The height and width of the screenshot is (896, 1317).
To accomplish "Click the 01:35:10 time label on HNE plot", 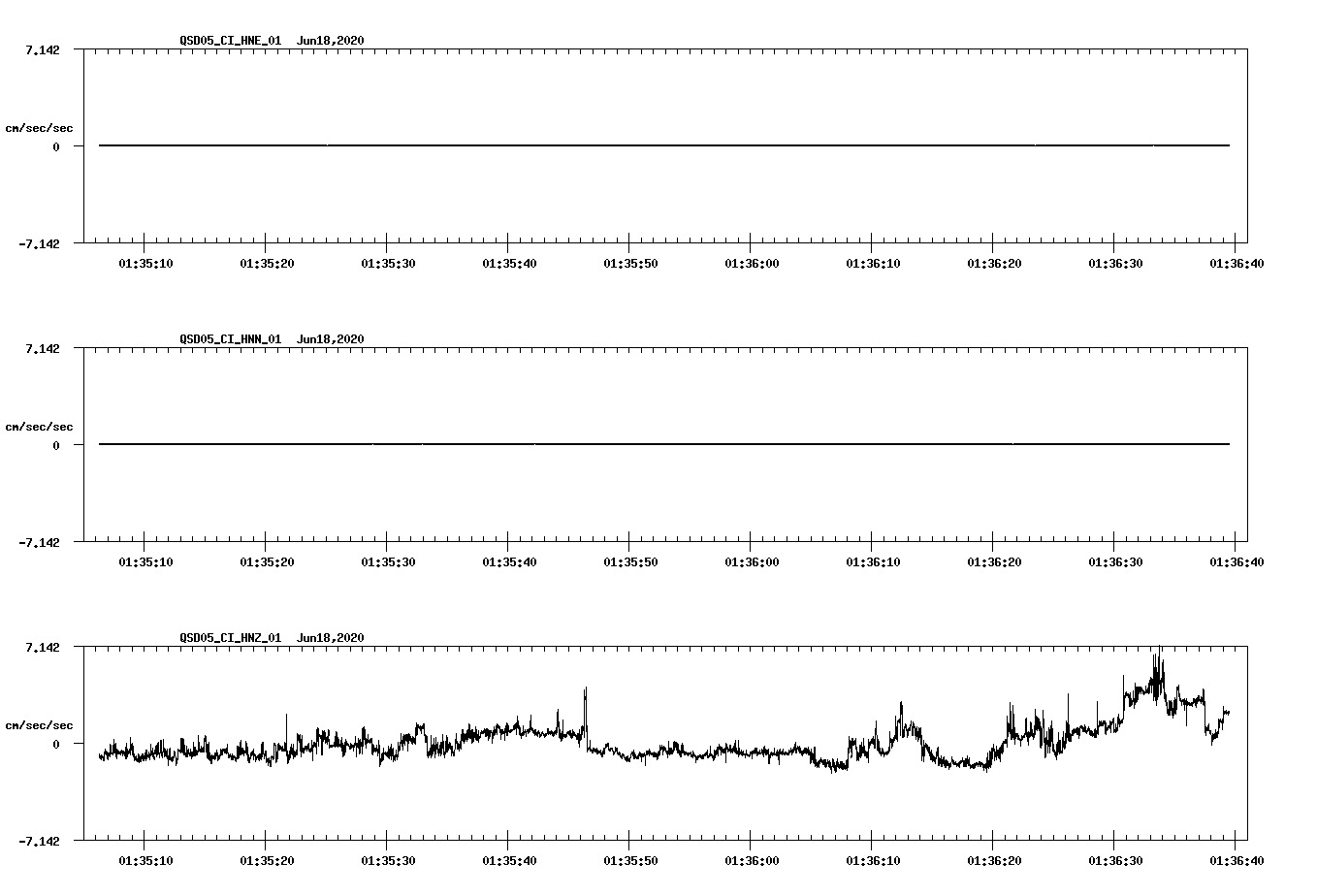I will click(145, 263).
